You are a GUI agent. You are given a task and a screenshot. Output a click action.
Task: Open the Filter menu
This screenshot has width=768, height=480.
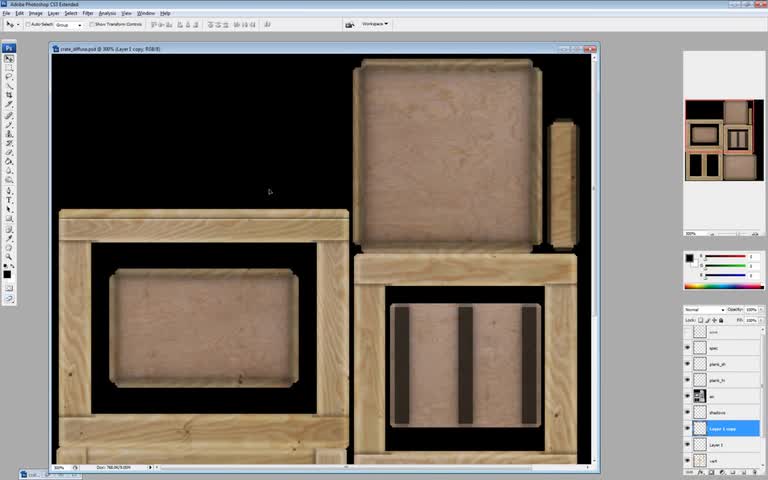[x=88, y=14]
